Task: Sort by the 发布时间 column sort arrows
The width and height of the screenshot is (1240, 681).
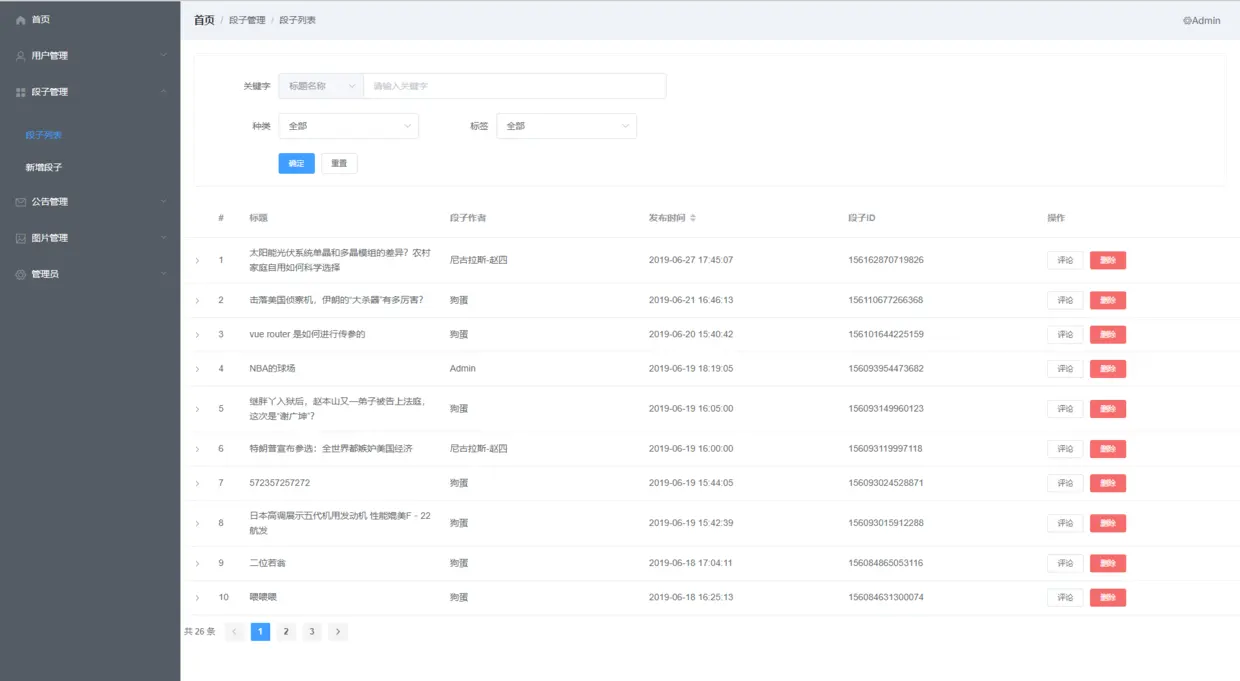Action: click(x=693, y=218)
